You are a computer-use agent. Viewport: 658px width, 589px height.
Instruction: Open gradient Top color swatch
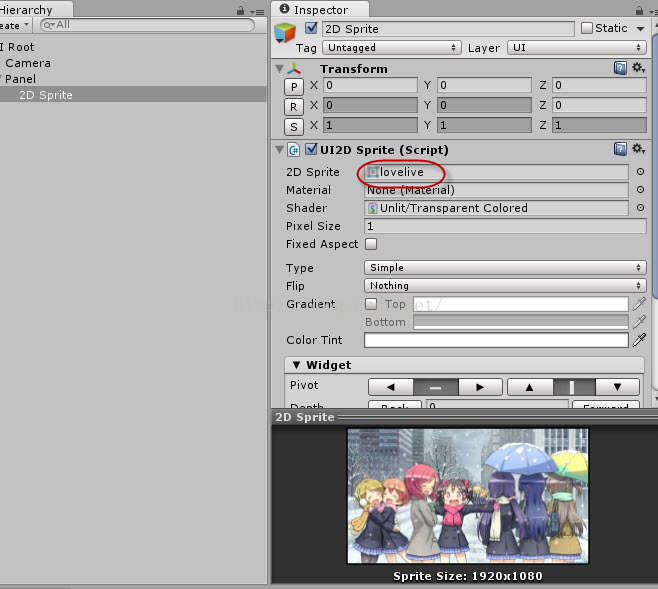point(521,304)
